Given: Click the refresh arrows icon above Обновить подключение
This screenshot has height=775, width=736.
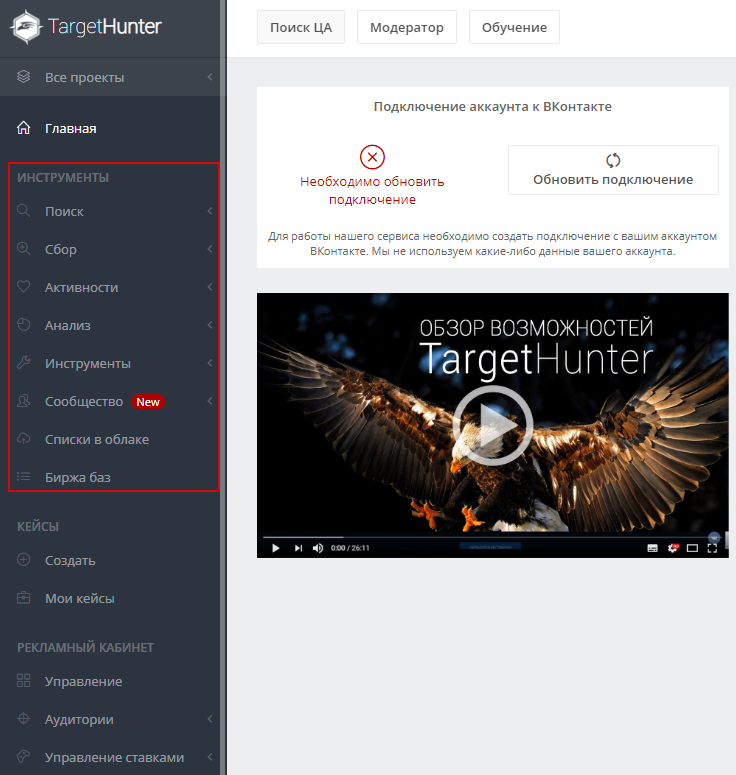Looking at the screenshot, I should (613, 160).
